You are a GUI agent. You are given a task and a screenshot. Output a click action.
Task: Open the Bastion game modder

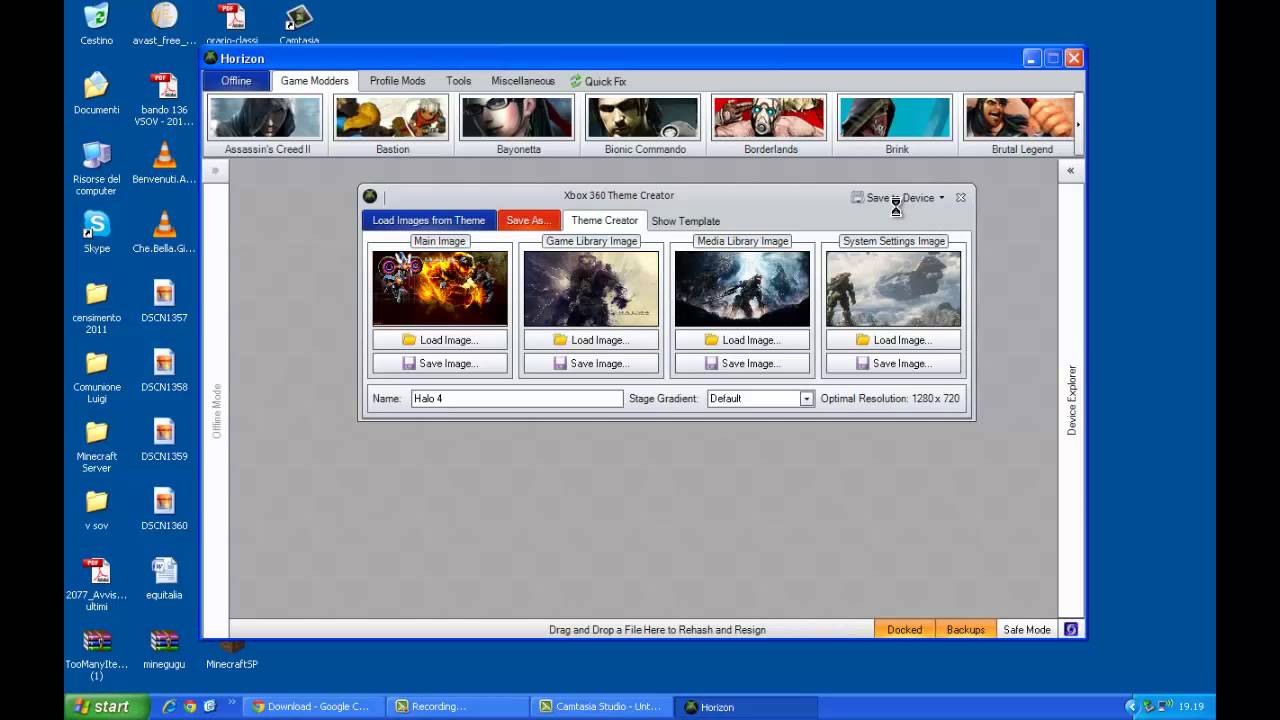coord(392,125)
